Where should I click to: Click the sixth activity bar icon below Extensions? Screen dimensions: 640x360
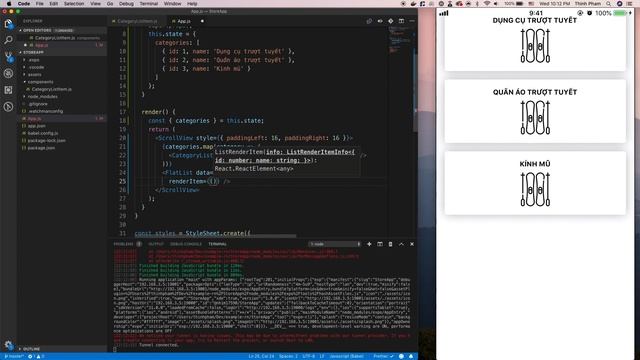(x=8, y=107)
